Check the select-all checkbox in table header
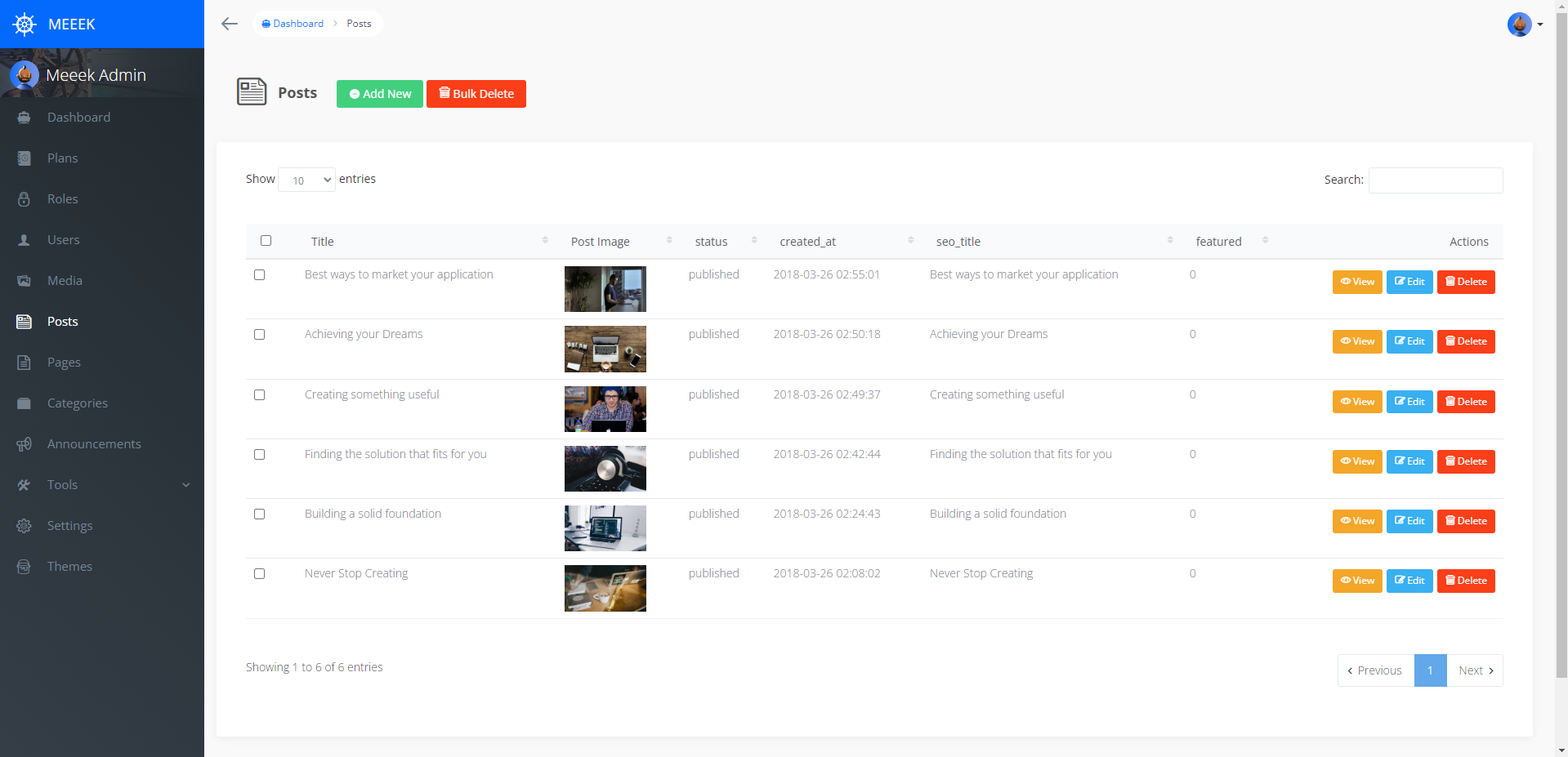The image size is (1568, 757). point(266,240)
